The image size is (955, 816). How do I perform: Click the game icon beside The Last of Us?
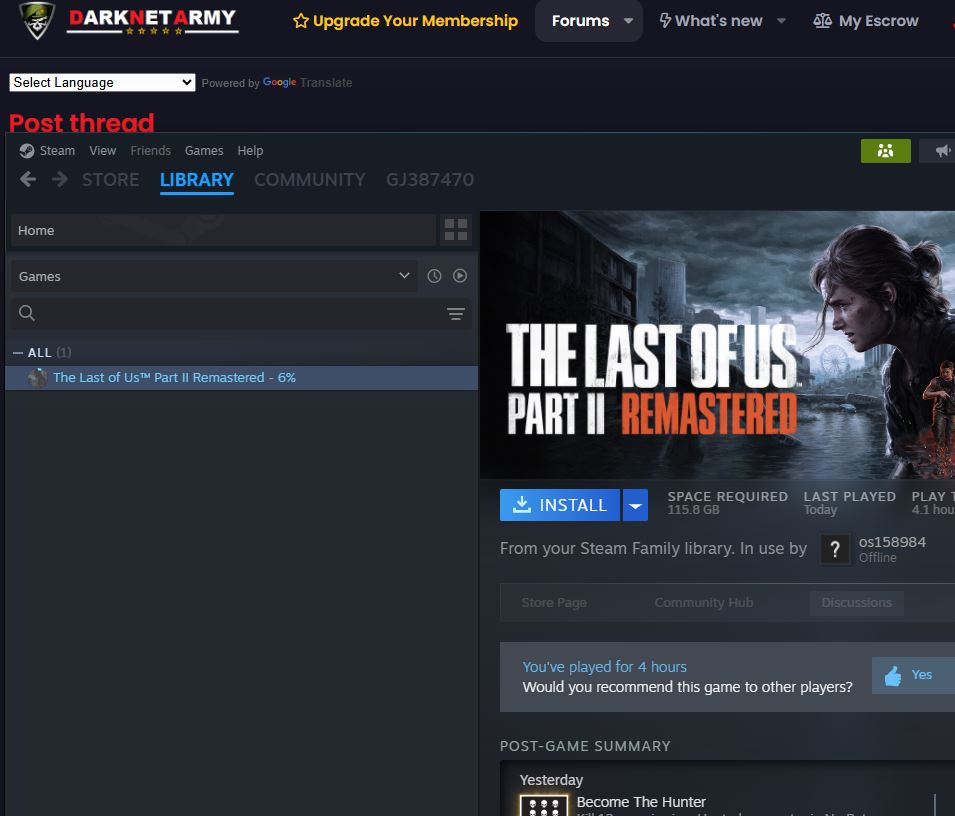click(37, 378)
